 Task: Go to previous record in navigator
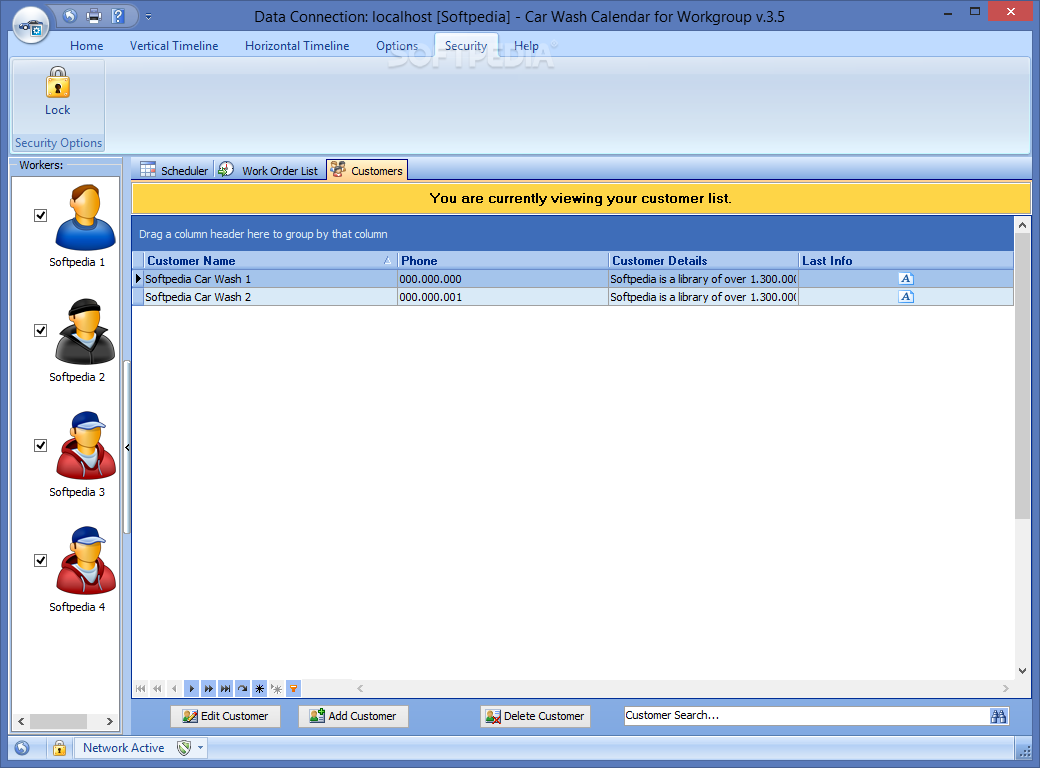[x=174, y=688]
